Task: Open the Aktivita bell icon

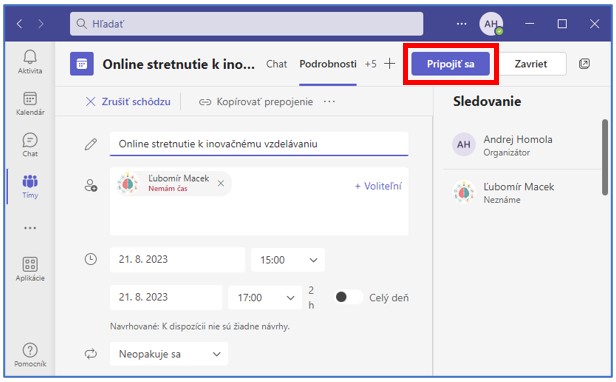Action: [30, 62]
